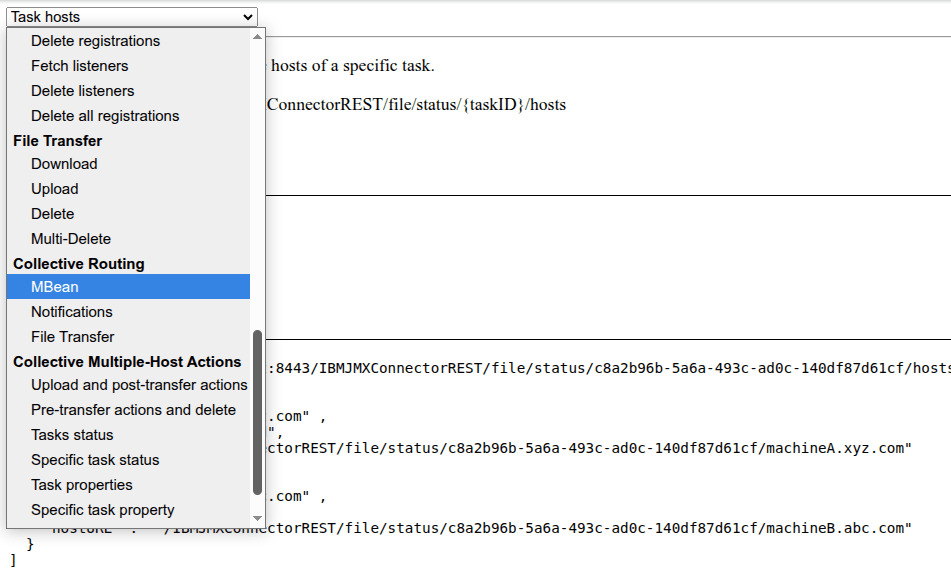Choose the Multi-Delete entry
This screenshot has height=578, width=951.
click(71, 239)
